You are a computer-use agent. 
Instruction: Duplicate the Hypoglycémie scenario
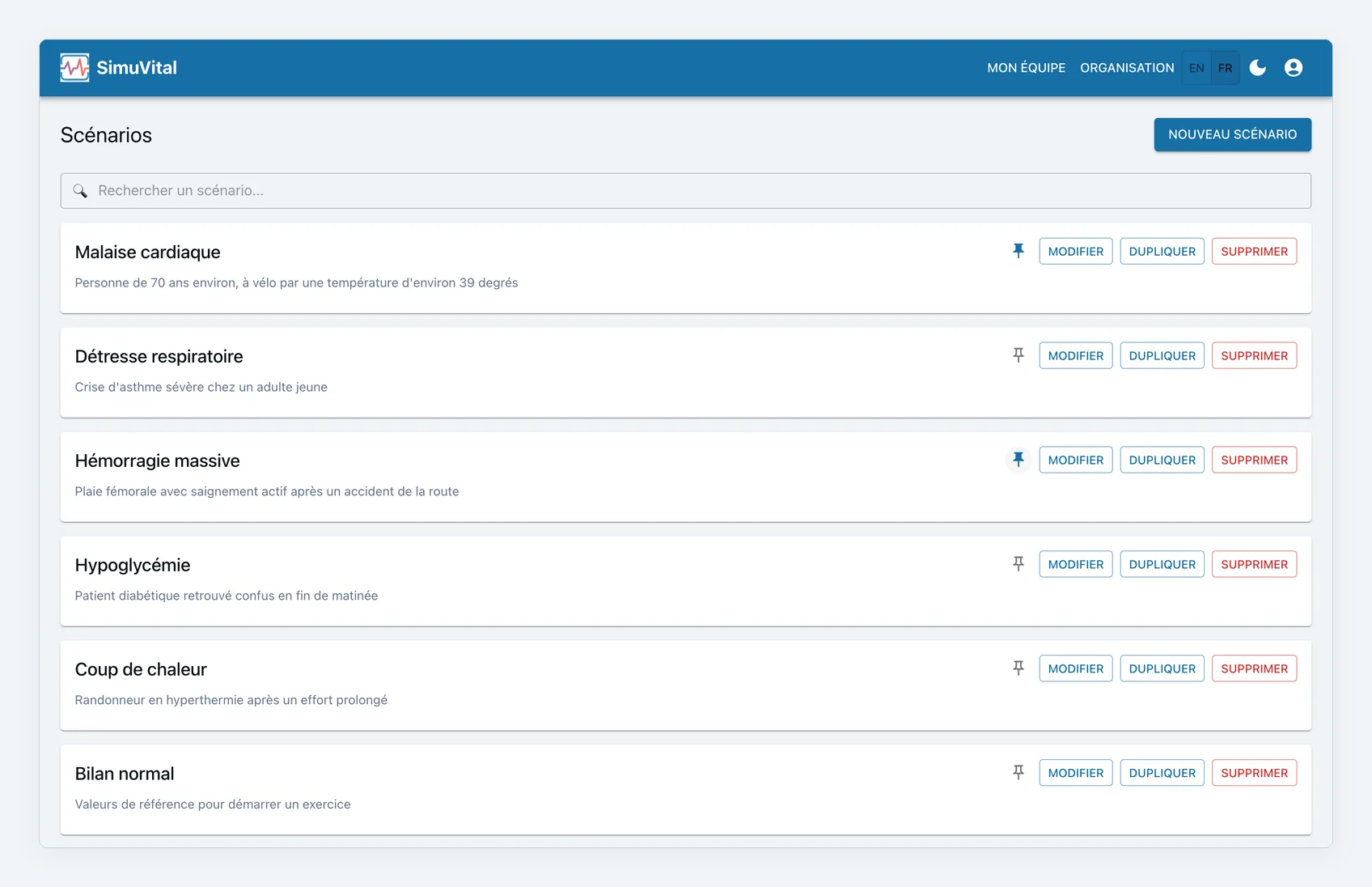coord(1162,565)
